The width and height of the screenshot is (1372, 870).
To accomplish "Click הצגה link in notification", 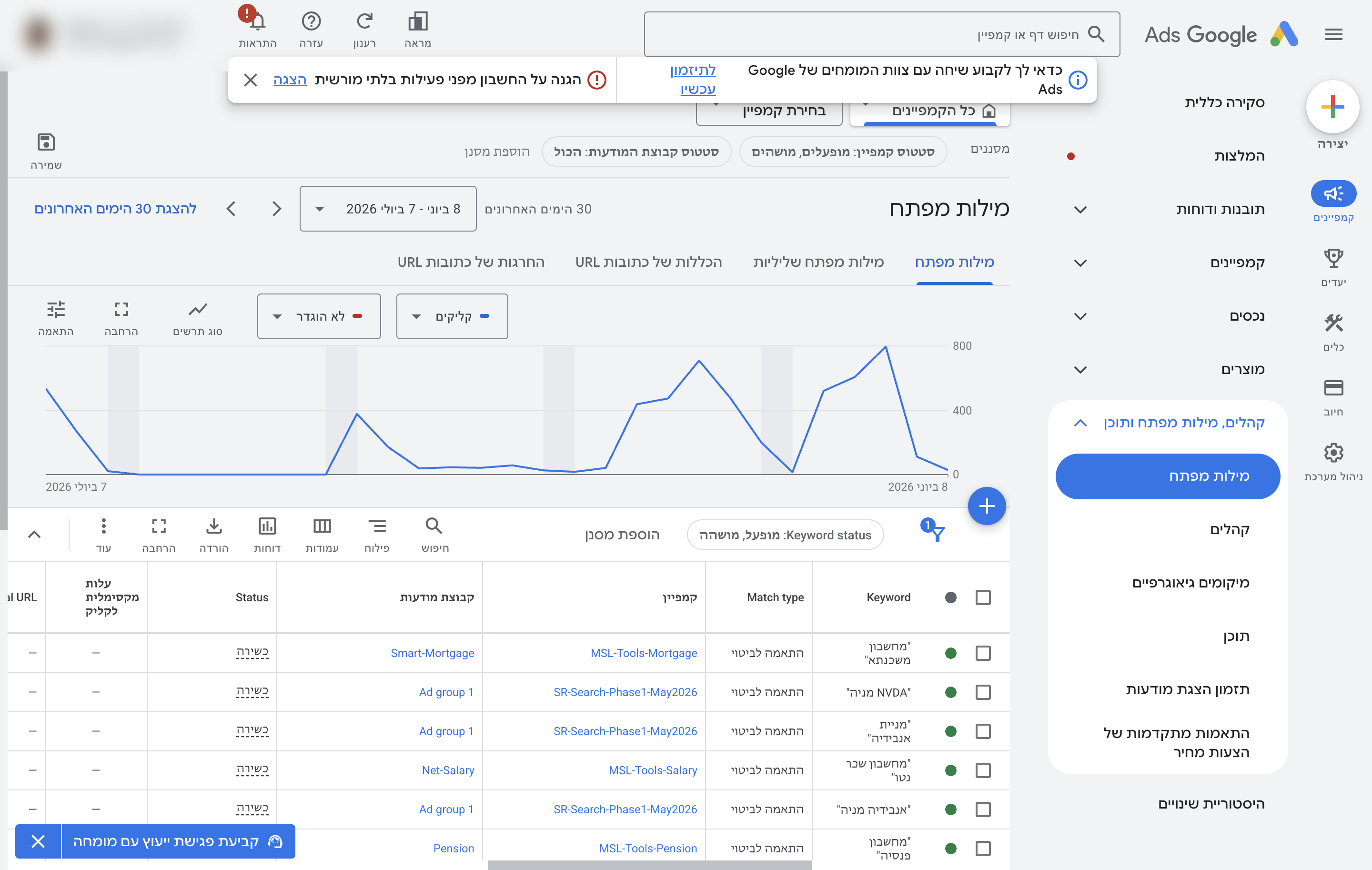I will point(290,80).
